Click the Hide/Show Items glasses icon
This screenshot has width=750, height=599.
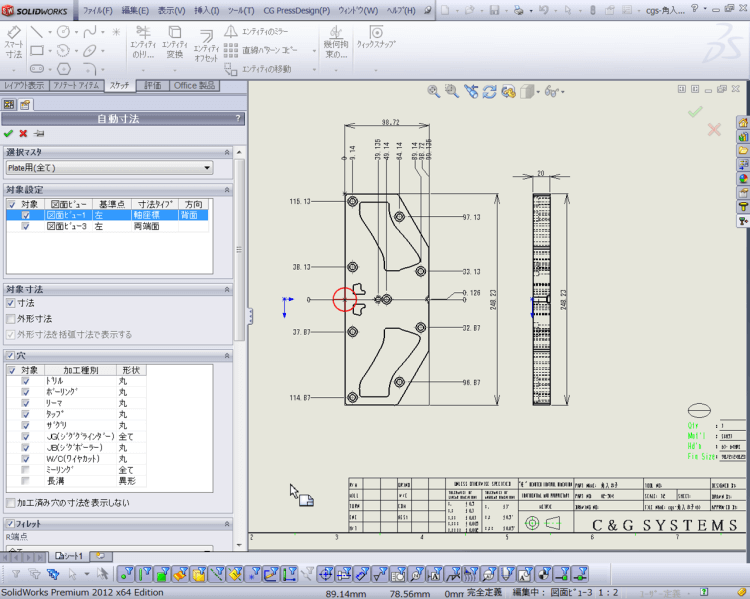point(551,91)
